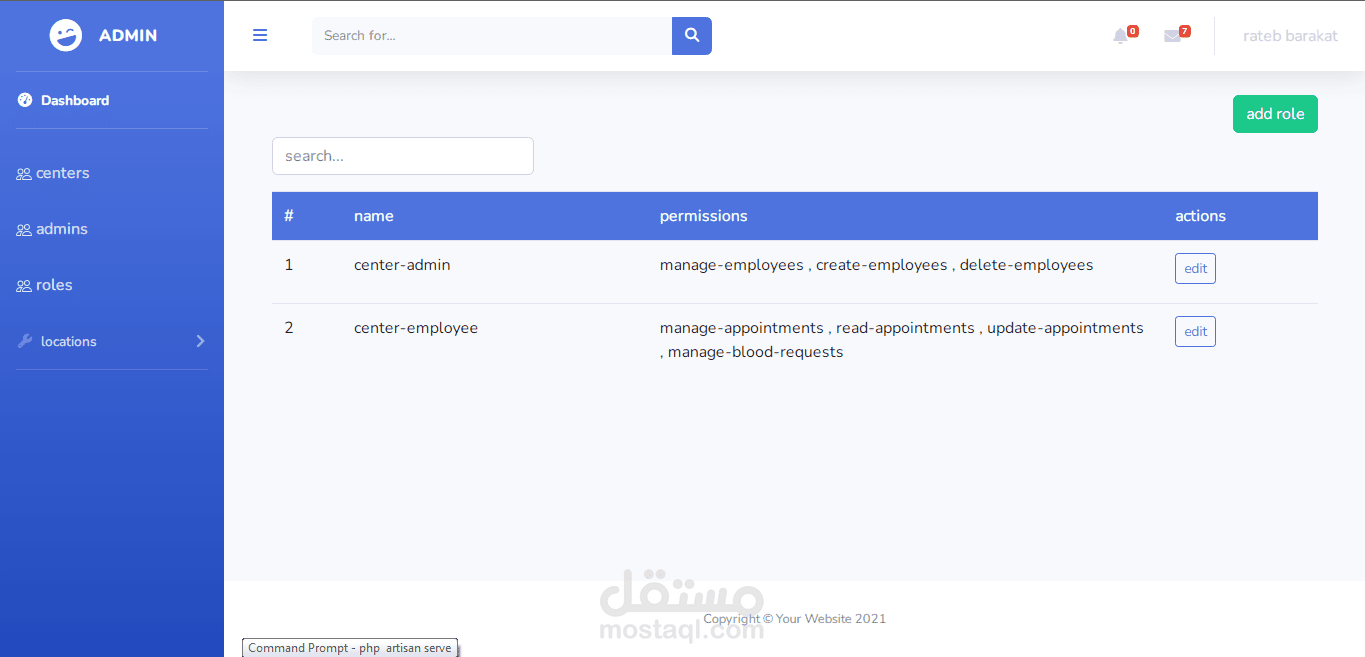Click the roles people icon
Image resolution: width=1365 pixels, height=657 pixels.
click(24, 286)
